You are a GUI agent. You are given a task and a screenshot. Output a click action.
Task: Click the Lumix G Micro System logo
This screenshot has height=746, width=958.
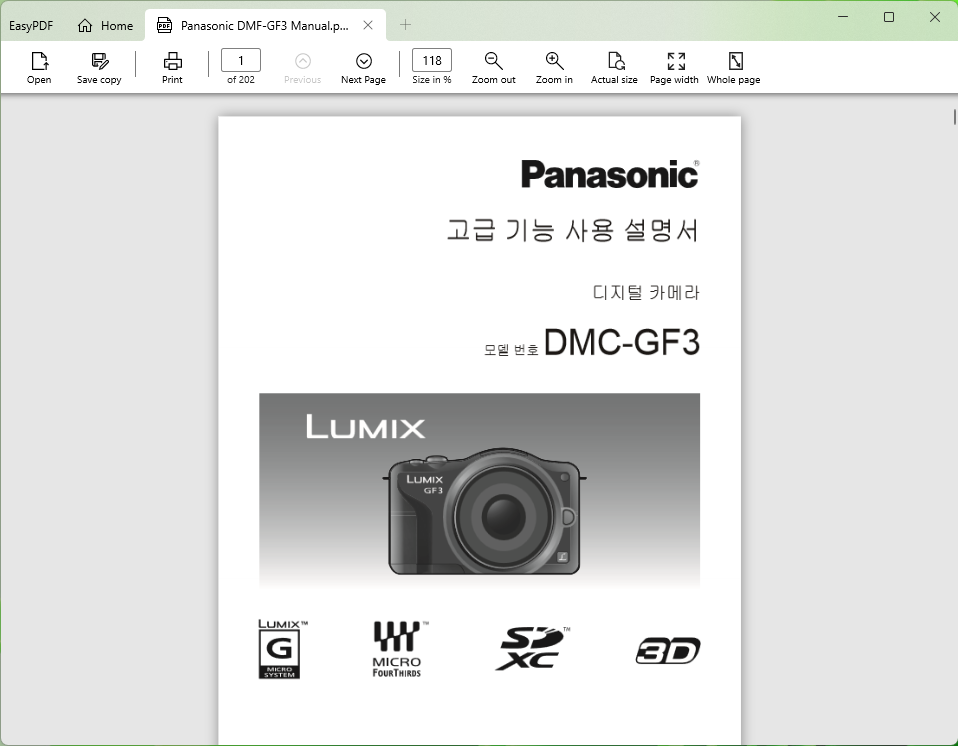click(282, 649)
